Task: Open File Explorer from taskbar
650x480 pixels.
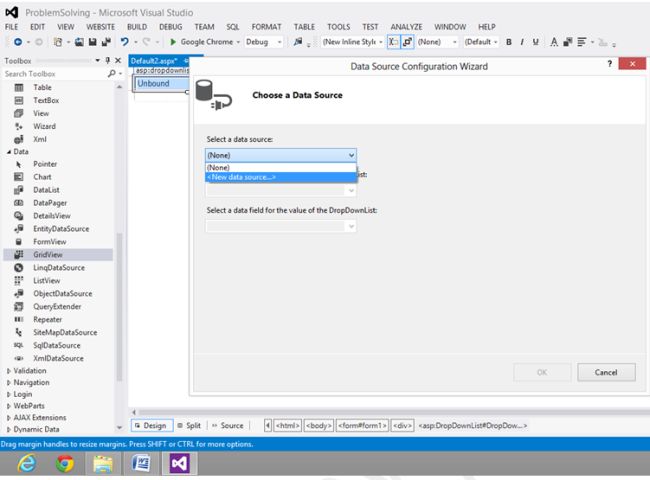Action: pyautogui.click(x=102, y=463)
